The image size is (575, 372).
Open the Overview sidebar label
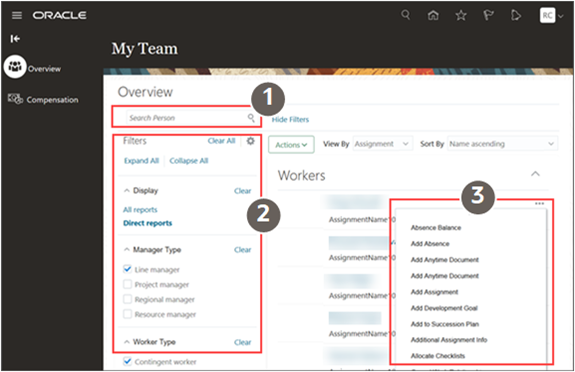(44, 69)
